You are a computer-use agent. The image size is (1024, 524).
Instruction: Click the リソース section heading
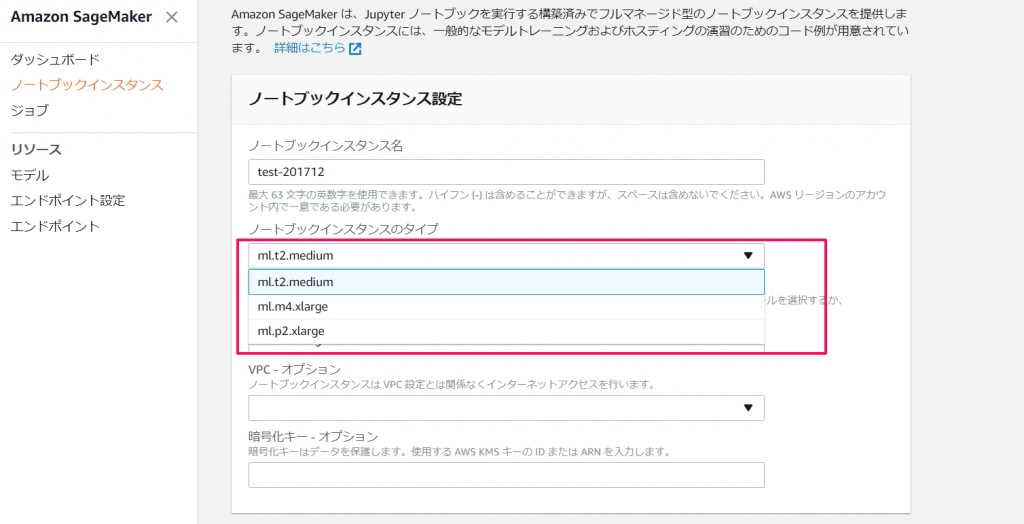[x=36, y=150]
